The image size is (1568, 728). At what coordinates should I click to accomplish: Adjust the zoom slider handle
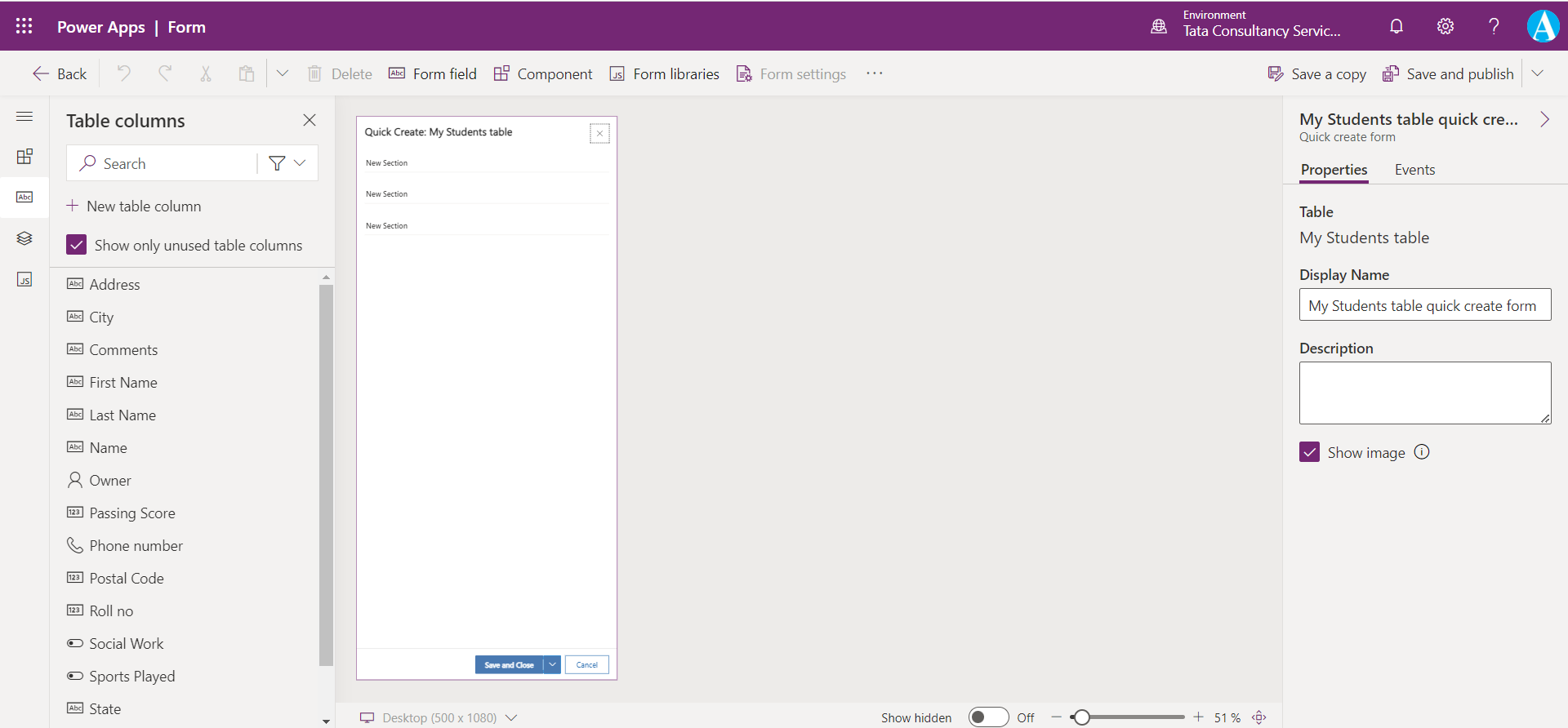(x=1082, y=717)
